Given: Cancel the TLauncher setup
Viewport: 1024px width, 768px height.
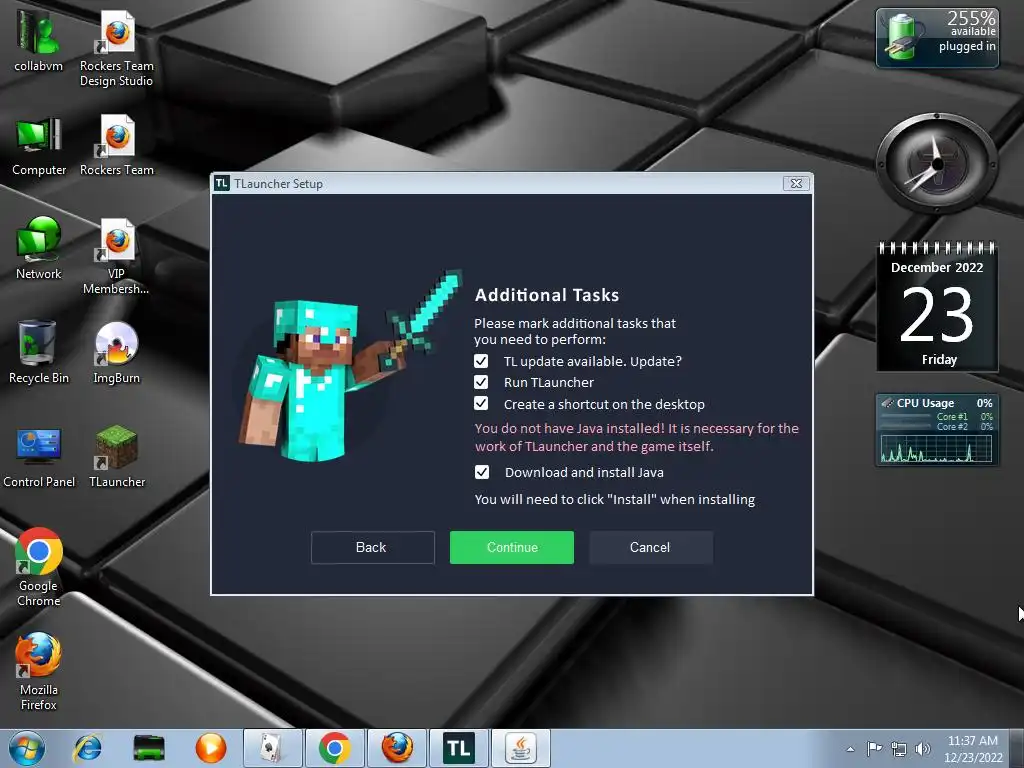Looking at the screenshot, I should (x=650, y=547).
